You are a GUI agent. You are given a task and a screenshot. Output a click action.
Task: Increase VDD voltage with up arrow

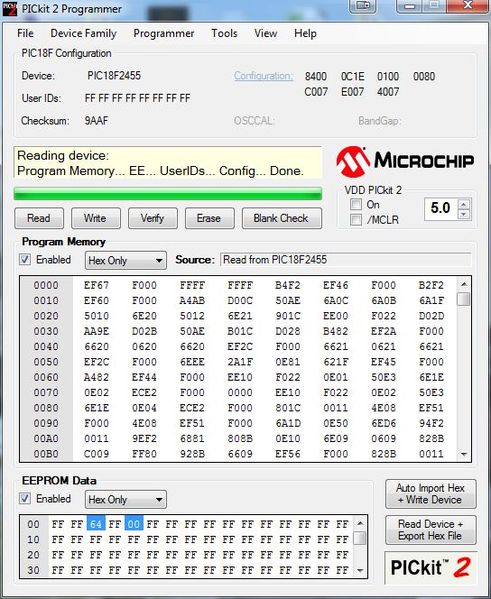464,204
